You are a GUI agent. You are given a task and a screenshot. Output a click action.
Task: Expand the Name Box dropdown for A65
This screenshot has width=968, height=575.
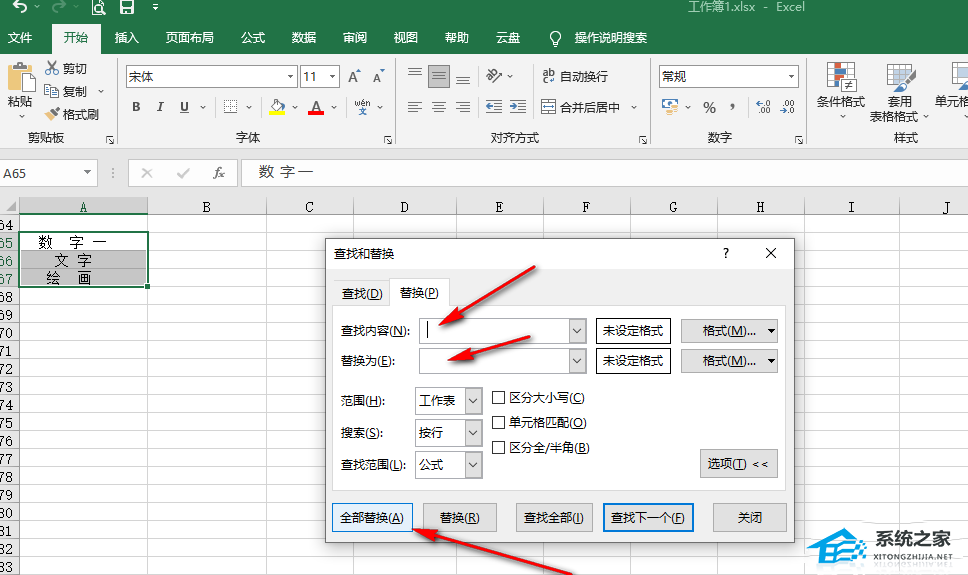(87, 173)
